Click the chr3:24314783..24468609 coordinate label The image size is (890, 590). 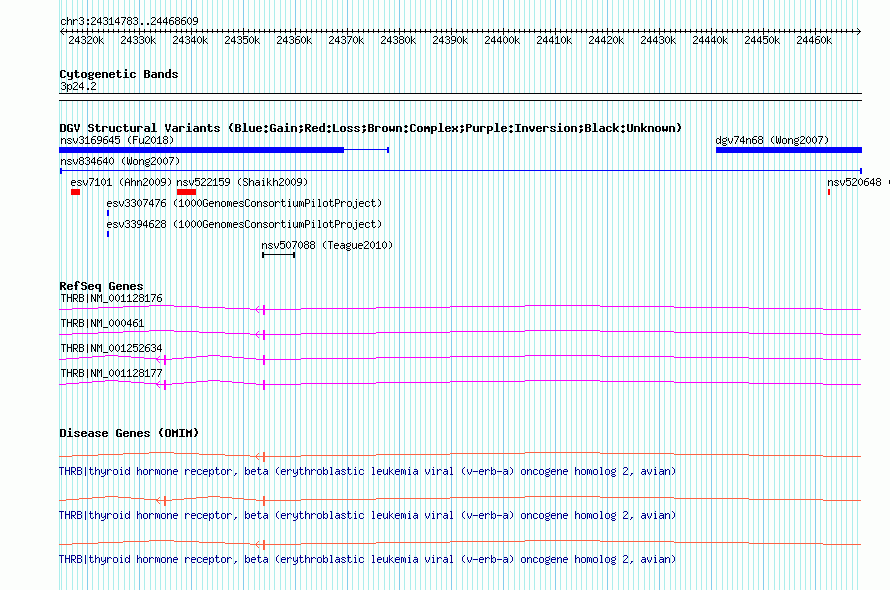pyautogui.click(x=129, y=21)
